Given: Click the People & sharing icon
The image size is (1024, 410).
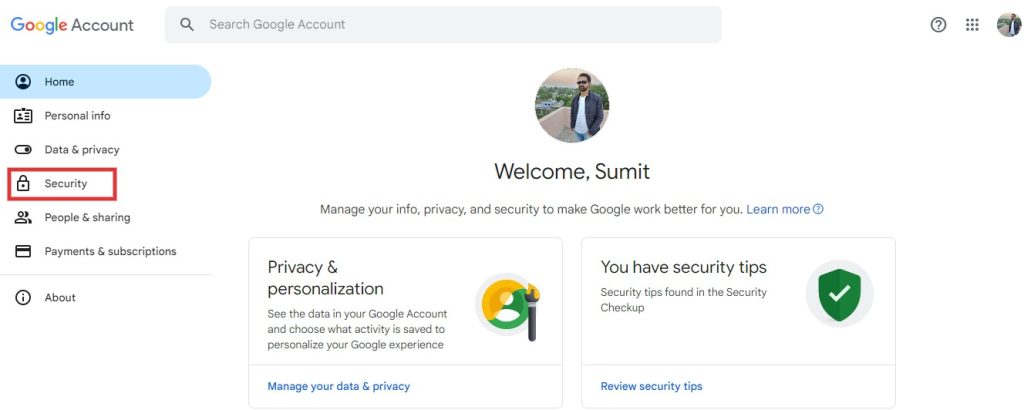Looking at the screenshot, I should (23, 217).
